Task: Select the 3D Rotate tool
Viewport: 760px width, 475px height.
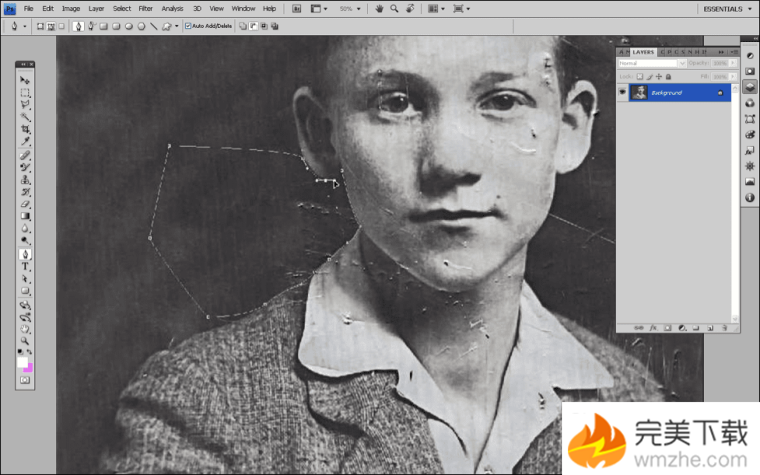Action: (25, 305)
